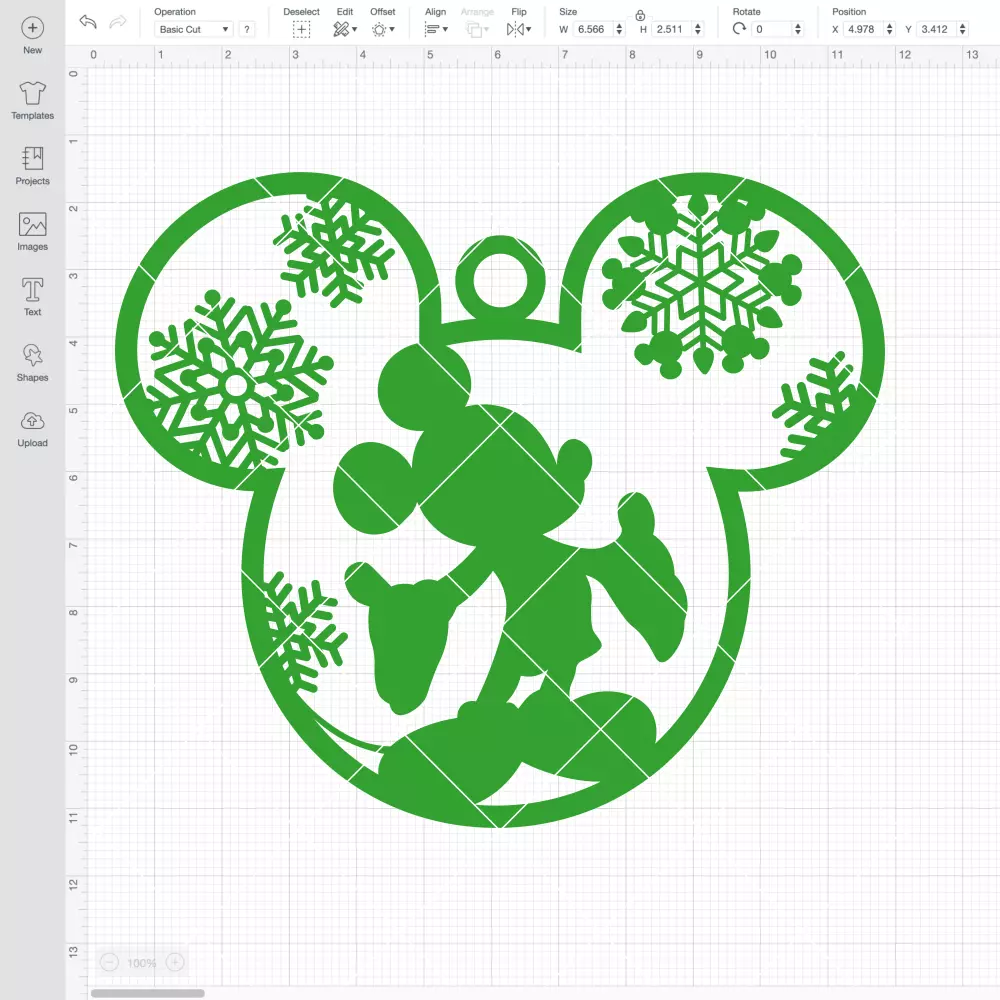This screenshot has height=1000, width=1000.
Task: Adjust the Width stepper arrows
Action: click(x=619, y=29)
